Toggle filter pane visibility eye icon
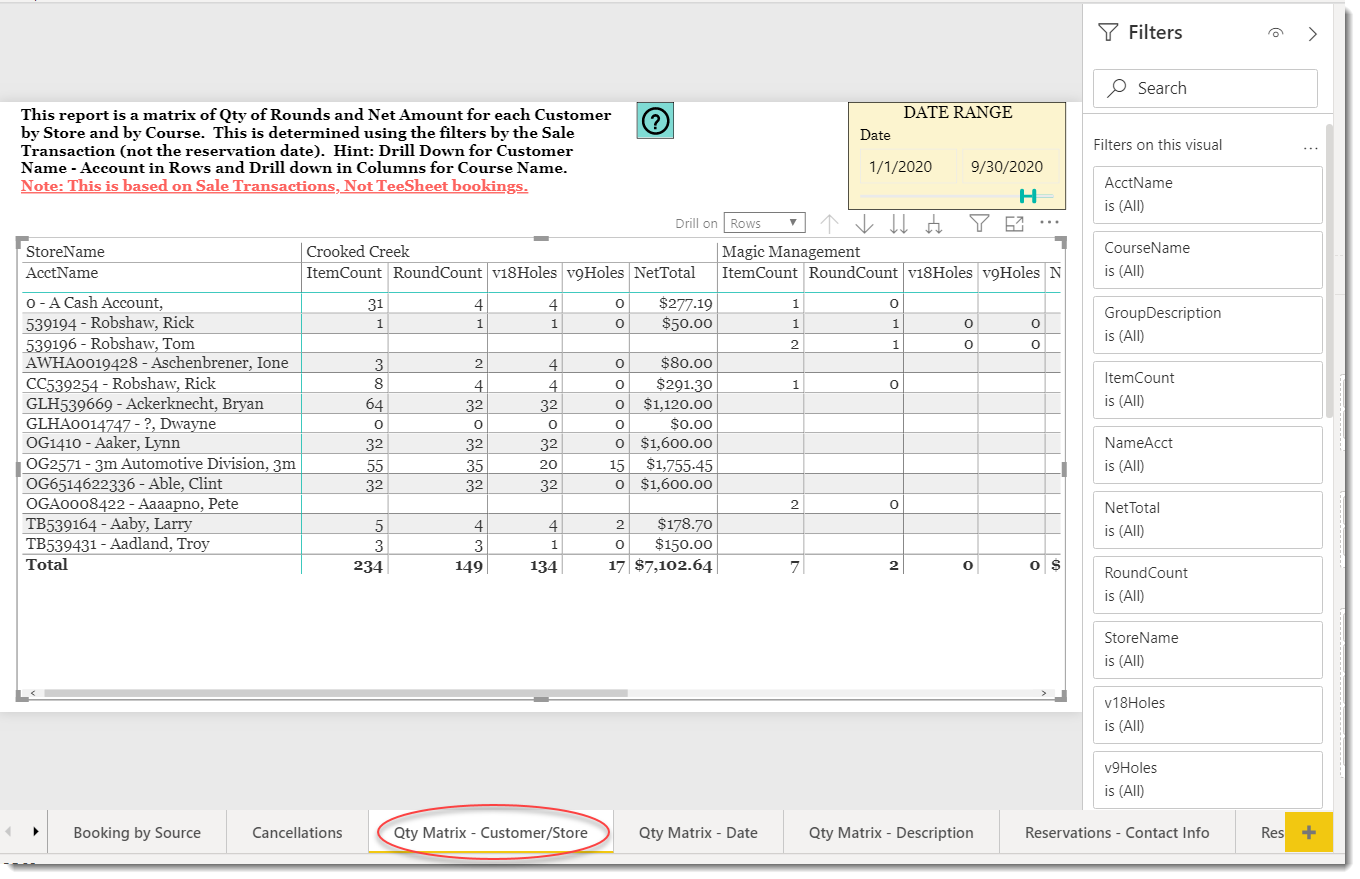Image resolution: width=1360 pixels, height=879 pixels. 1275,33
